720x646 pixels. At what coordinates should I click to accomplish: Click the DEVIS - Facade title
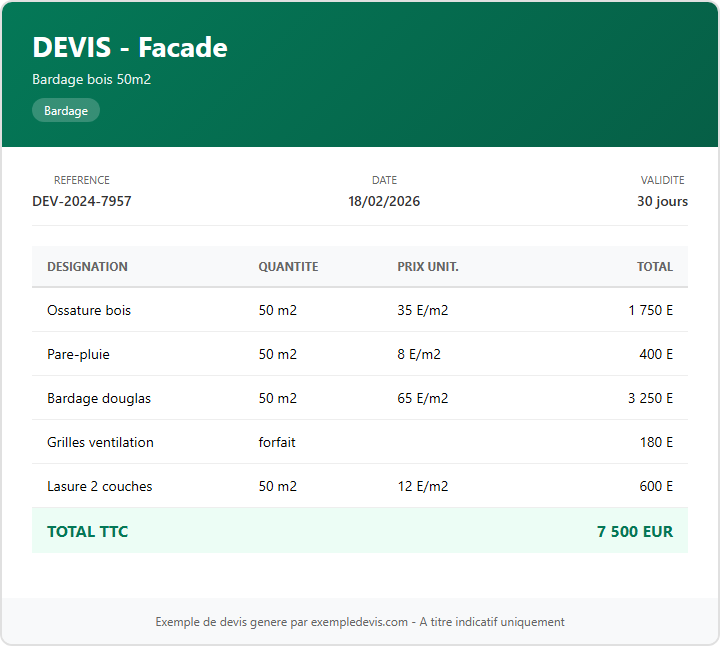pos(130,47)
